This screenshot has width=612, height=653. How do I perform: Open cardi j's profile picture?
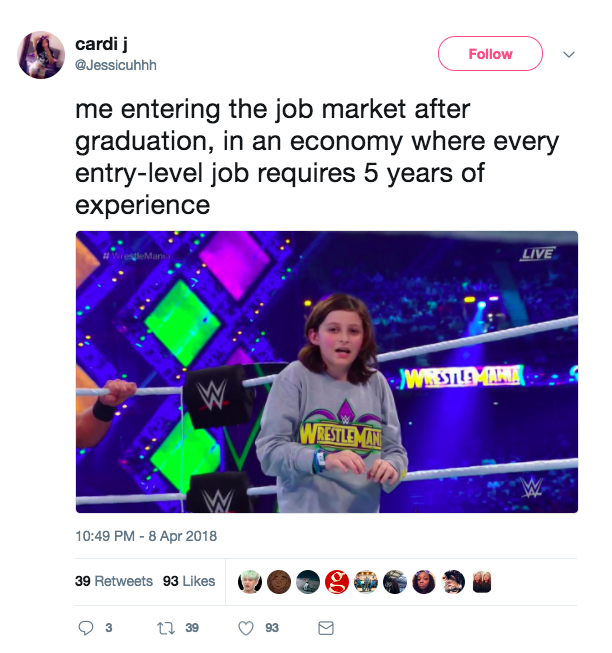click(42, 54)
